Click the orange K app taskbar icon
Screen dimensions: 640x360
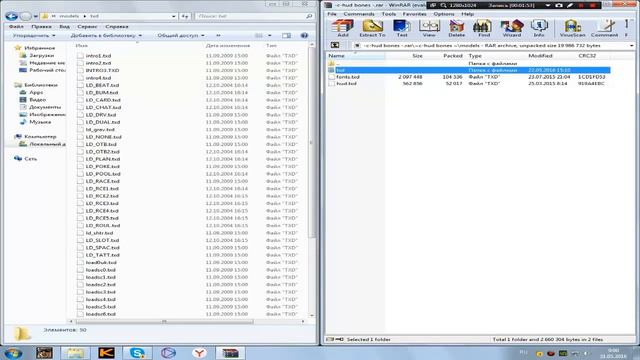click(106, 353)
